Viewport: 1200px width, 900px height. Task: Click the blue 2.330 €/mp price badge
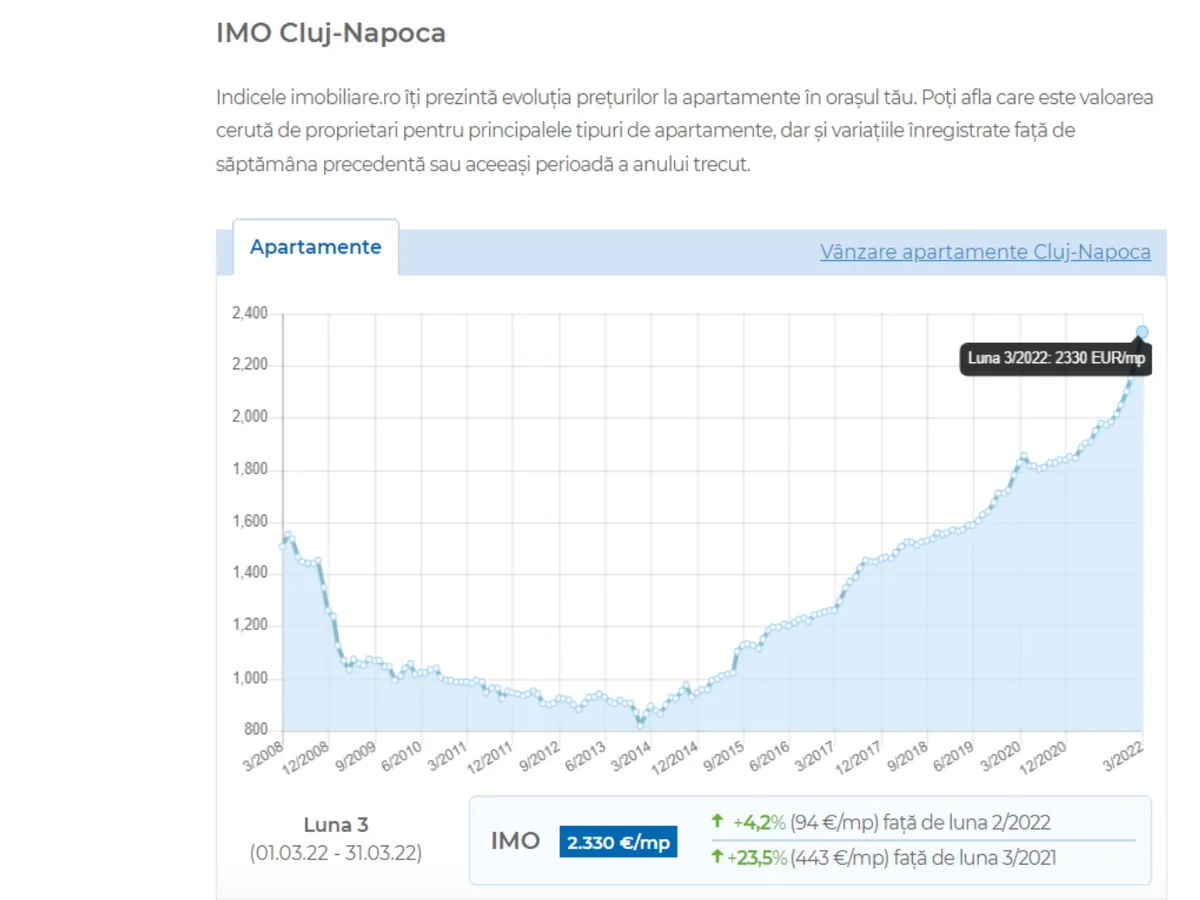point(618,841)
